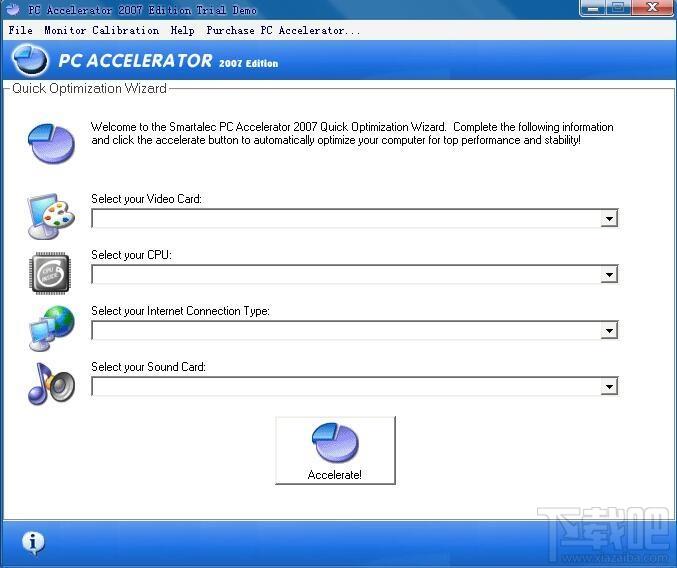The height and width of the screenshot is (568, 677).
Task: Maximize the PC Accelerator window
Action: point(618,8)
